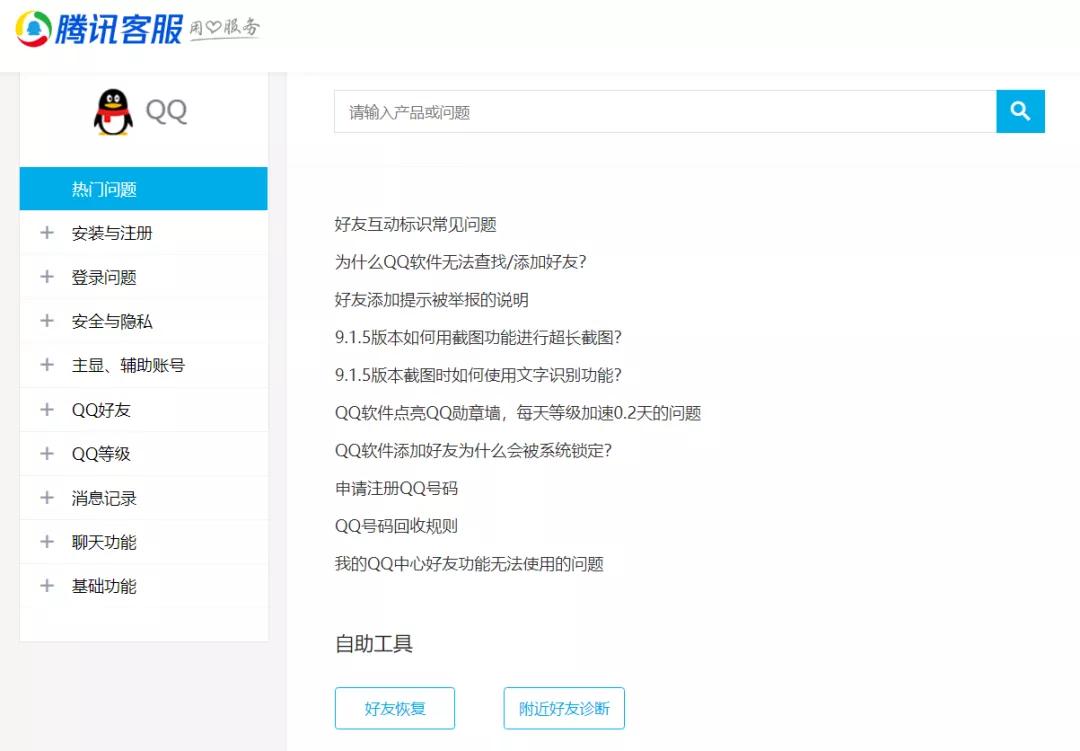Click the magnifier search icon
The image size is (1080, 751).
point(1020,111)
